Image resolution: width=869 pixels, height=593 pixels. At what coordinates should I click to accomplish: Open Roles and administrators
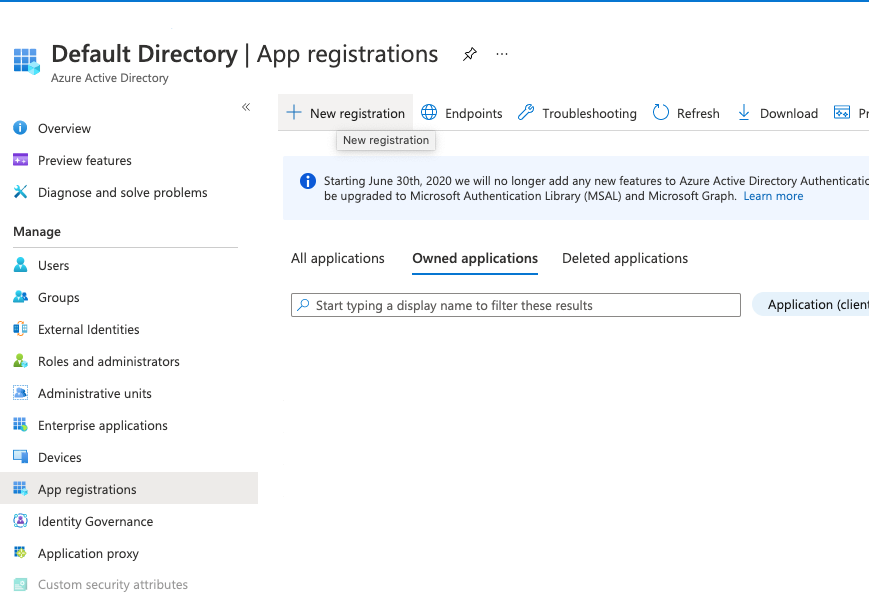coord(109,361)
